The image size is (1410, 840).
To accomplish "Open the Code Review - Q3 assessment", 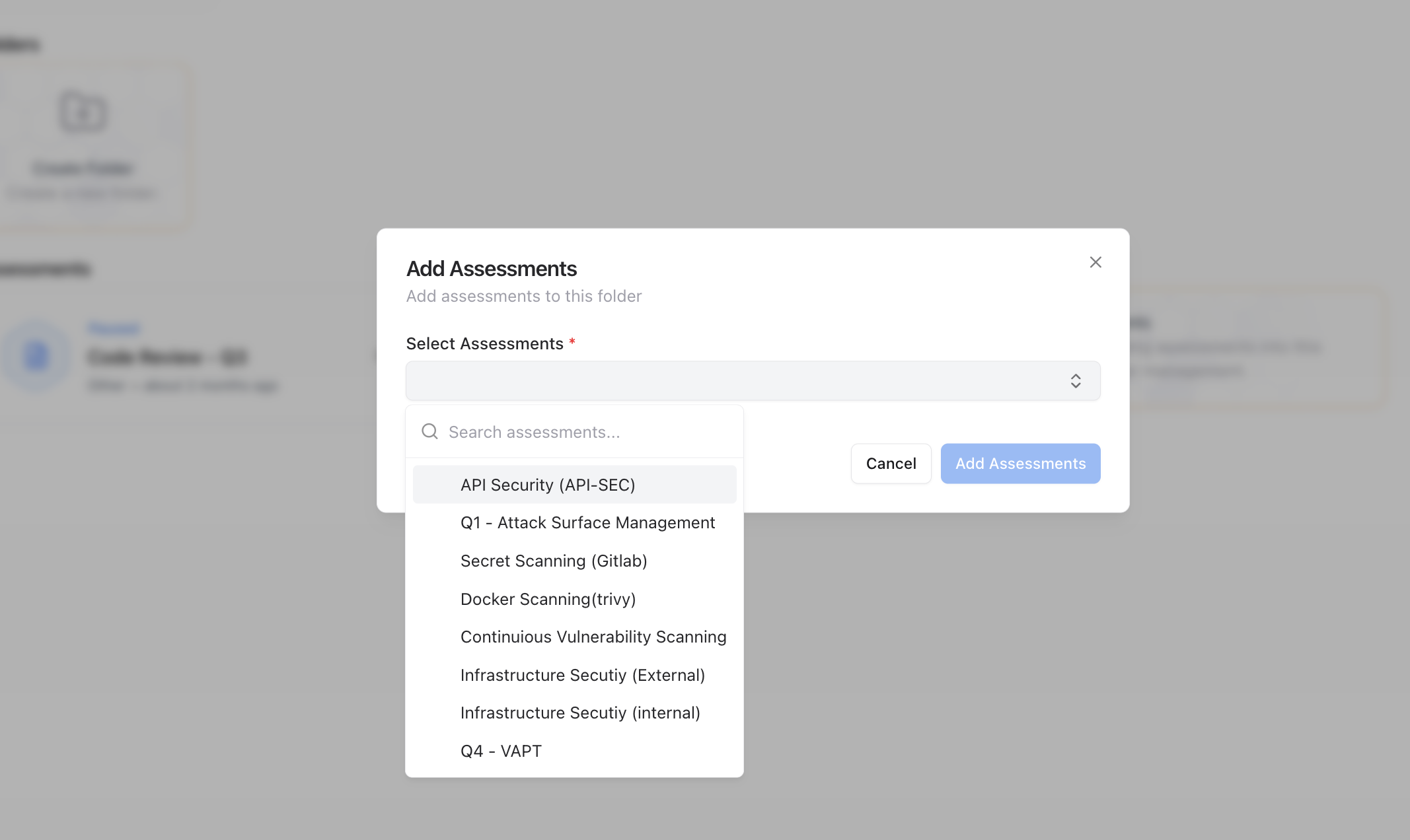I will [x=167, y=357].
